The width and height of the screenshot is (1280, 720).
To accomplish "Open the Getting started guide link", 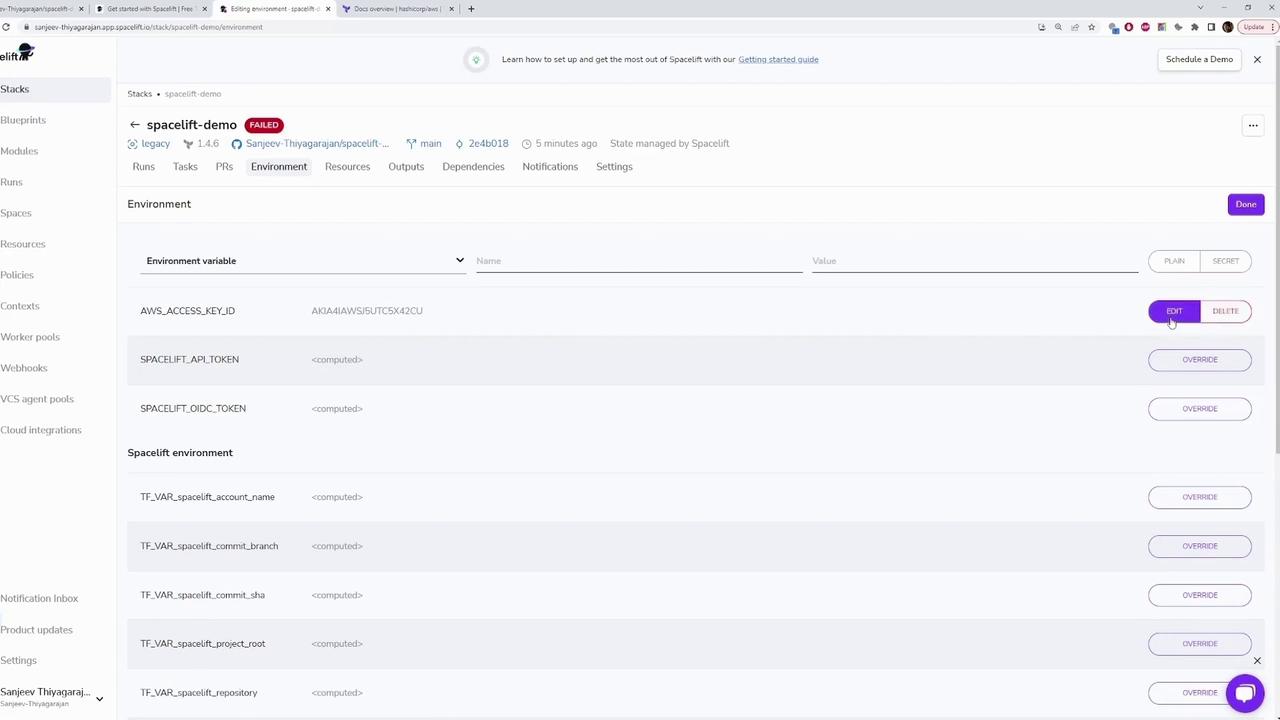I will 778,60.
